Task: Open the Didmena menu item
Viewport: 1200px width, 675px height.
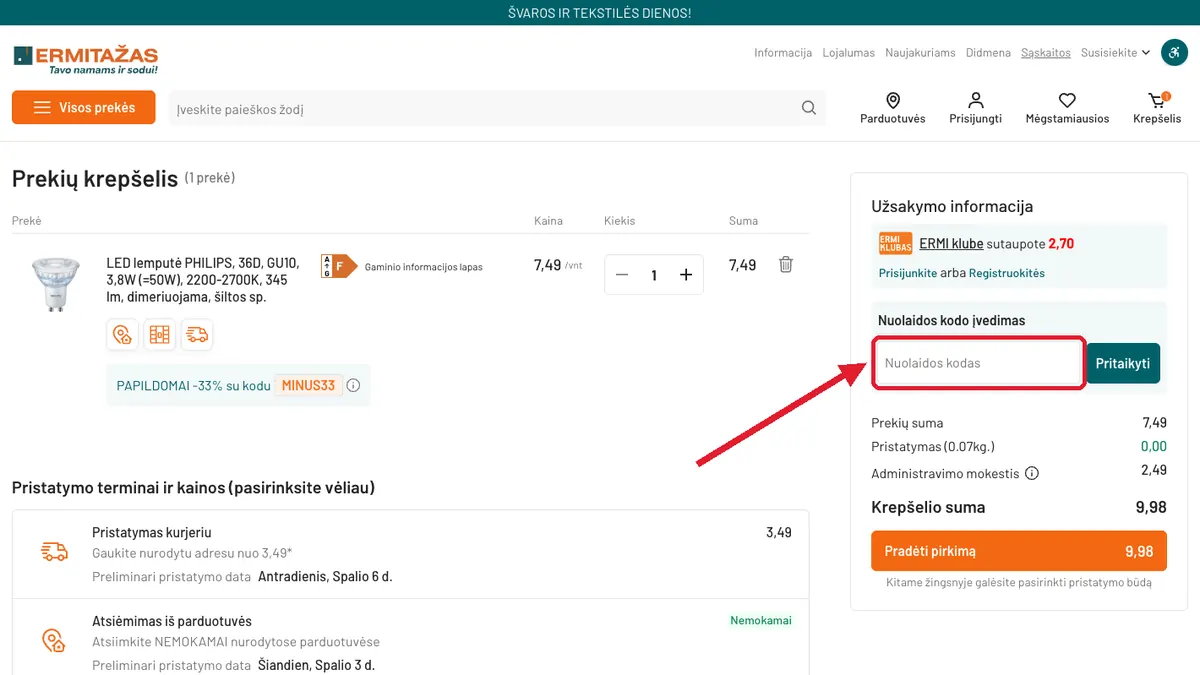Action: pyautogui.click(x=988, y=53)
